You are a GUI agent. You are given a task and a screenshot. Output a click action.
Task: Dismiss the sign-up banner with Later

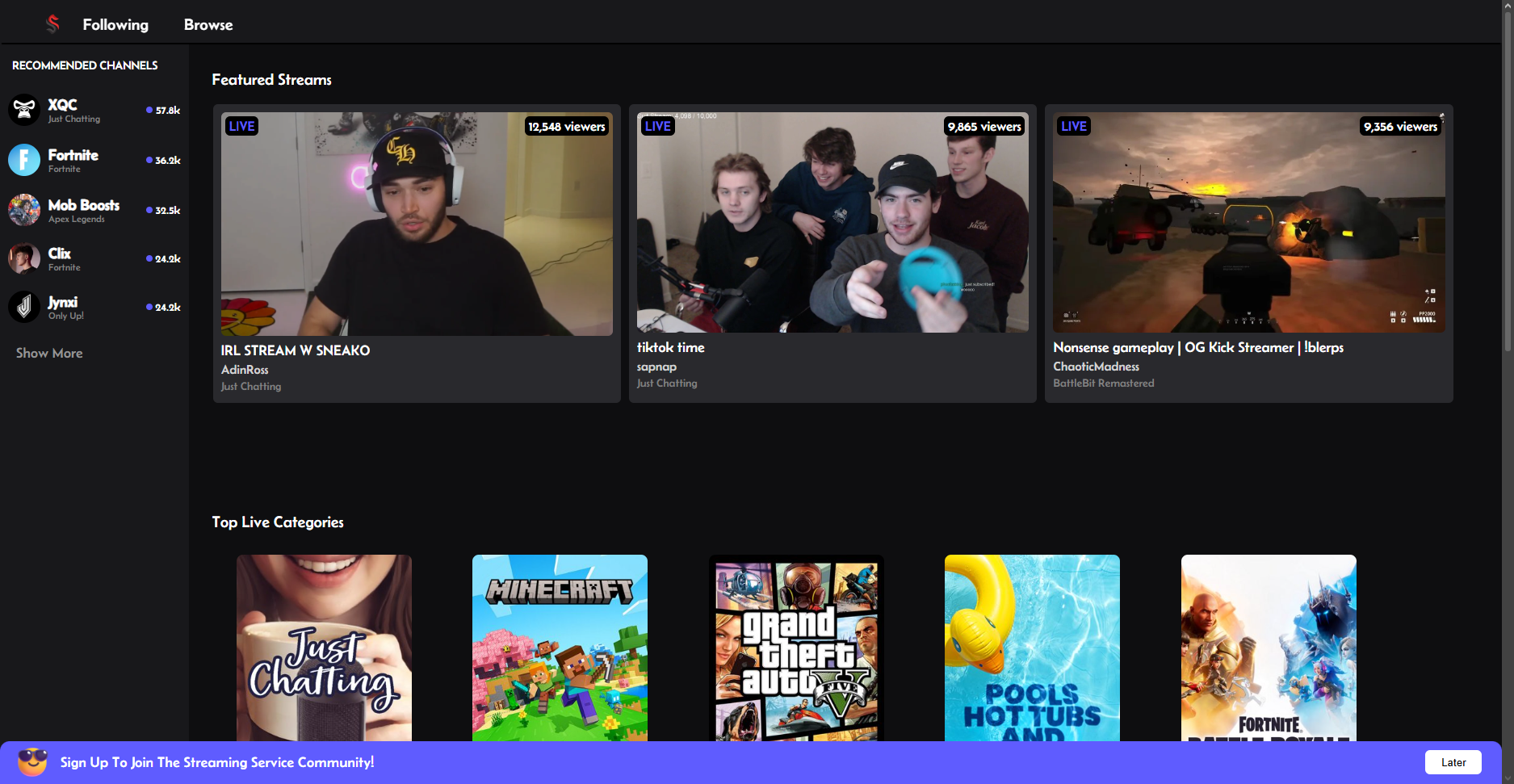click(x=1453, y=762)
